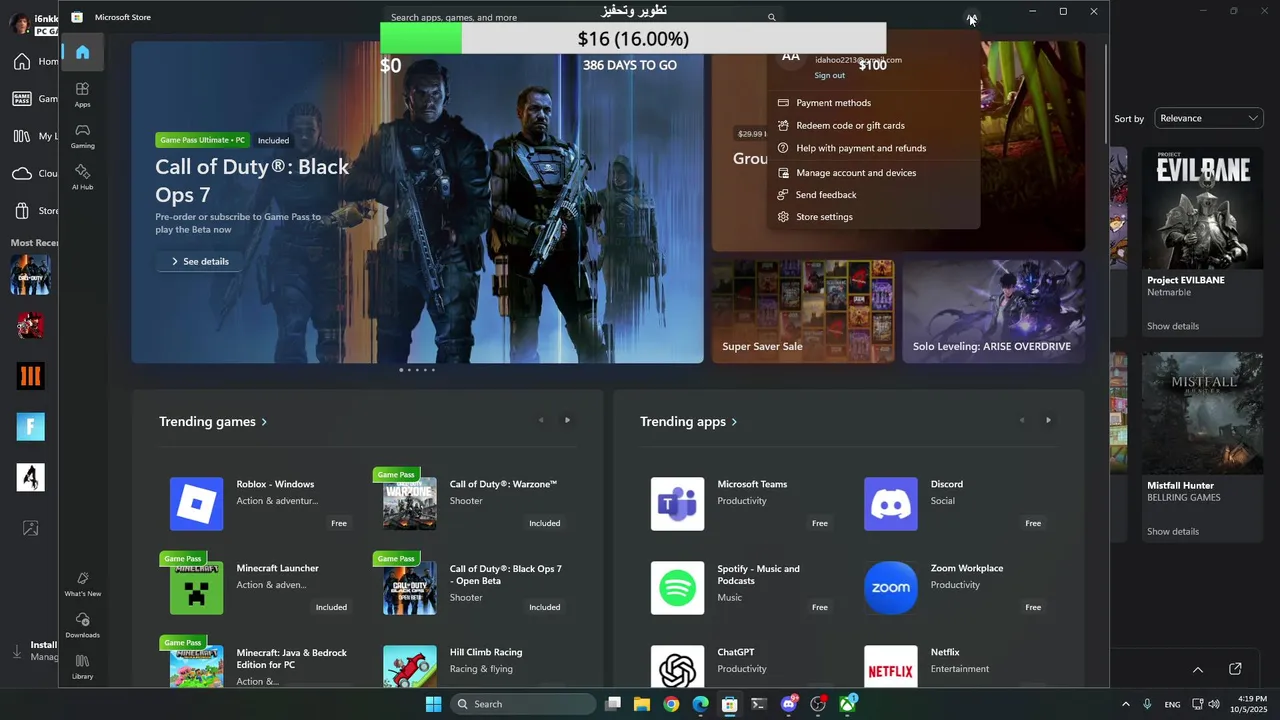Show hidden system tray icons

(1125, 704)
